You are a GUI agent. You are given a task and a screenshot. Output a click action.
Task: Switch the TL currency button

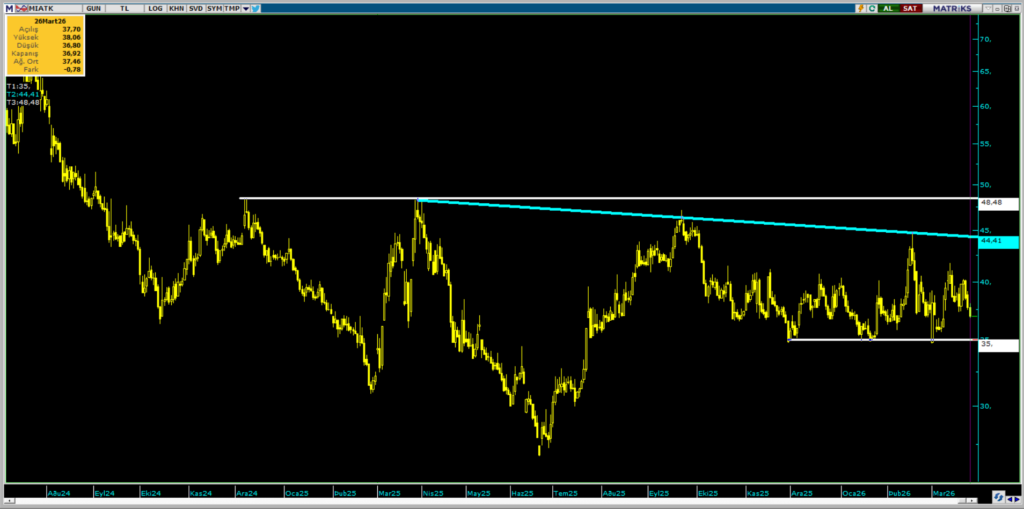coord(125,8)
